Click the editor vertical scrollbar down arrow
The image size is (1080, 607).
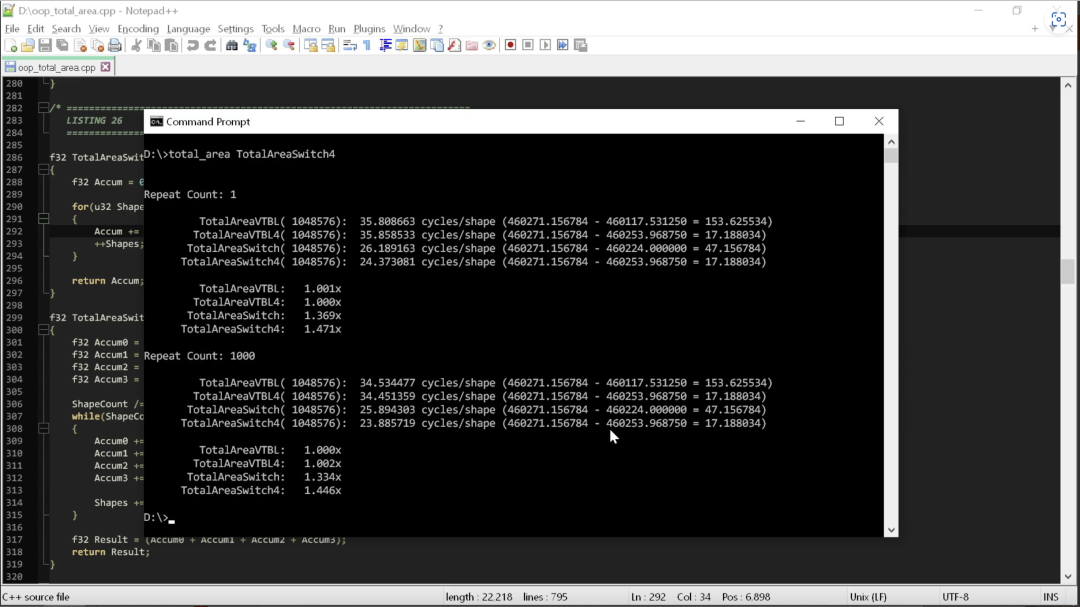point(1068,577)
